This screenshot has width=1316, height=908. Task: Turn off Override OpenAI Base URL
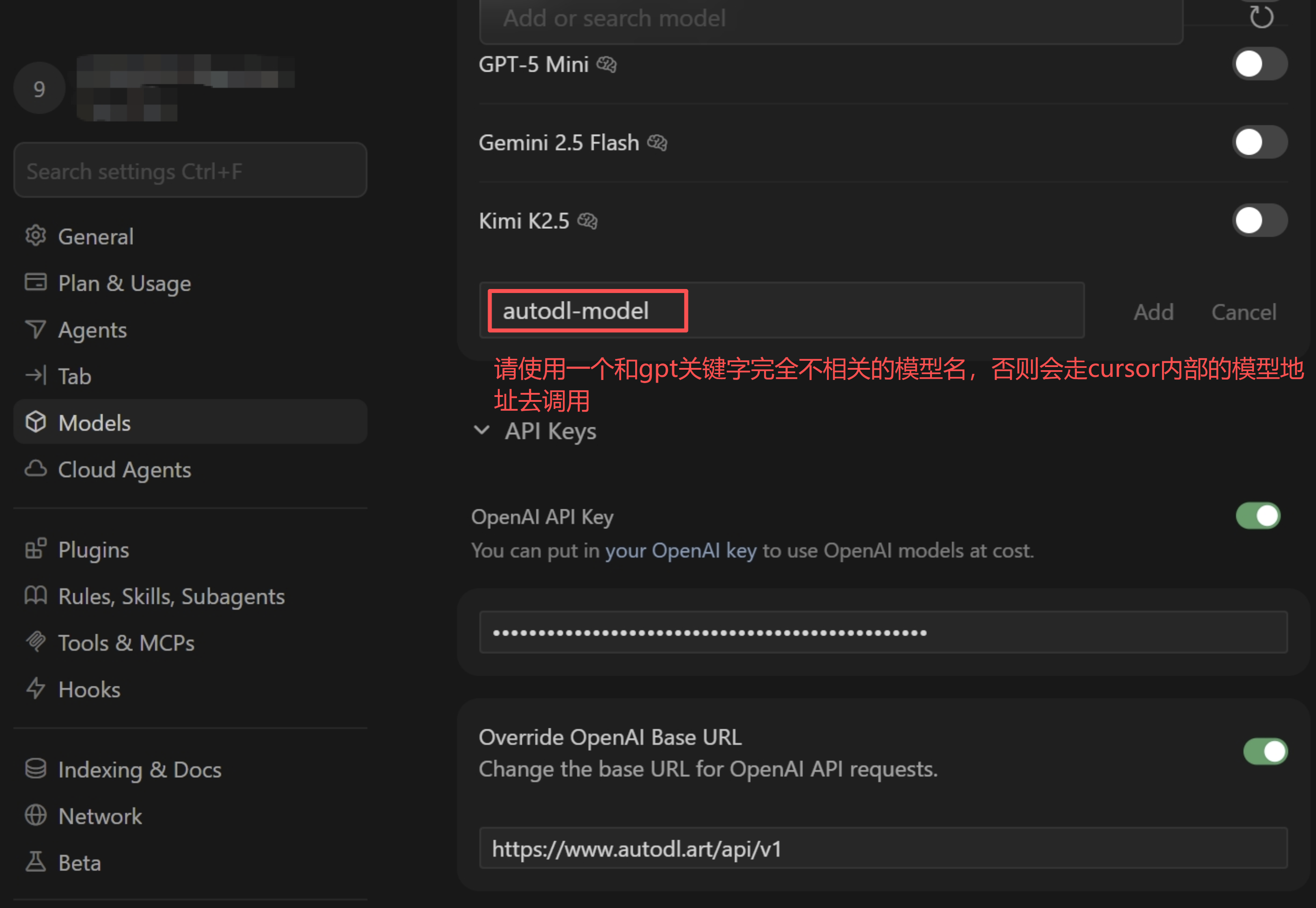click(x=1265, y=751)
